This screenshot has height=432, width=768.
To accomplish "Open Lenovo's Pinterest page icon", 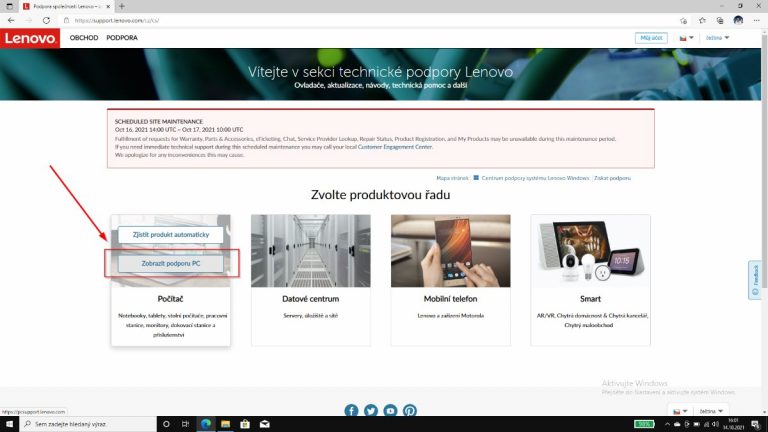I will (x=409, y=410).
